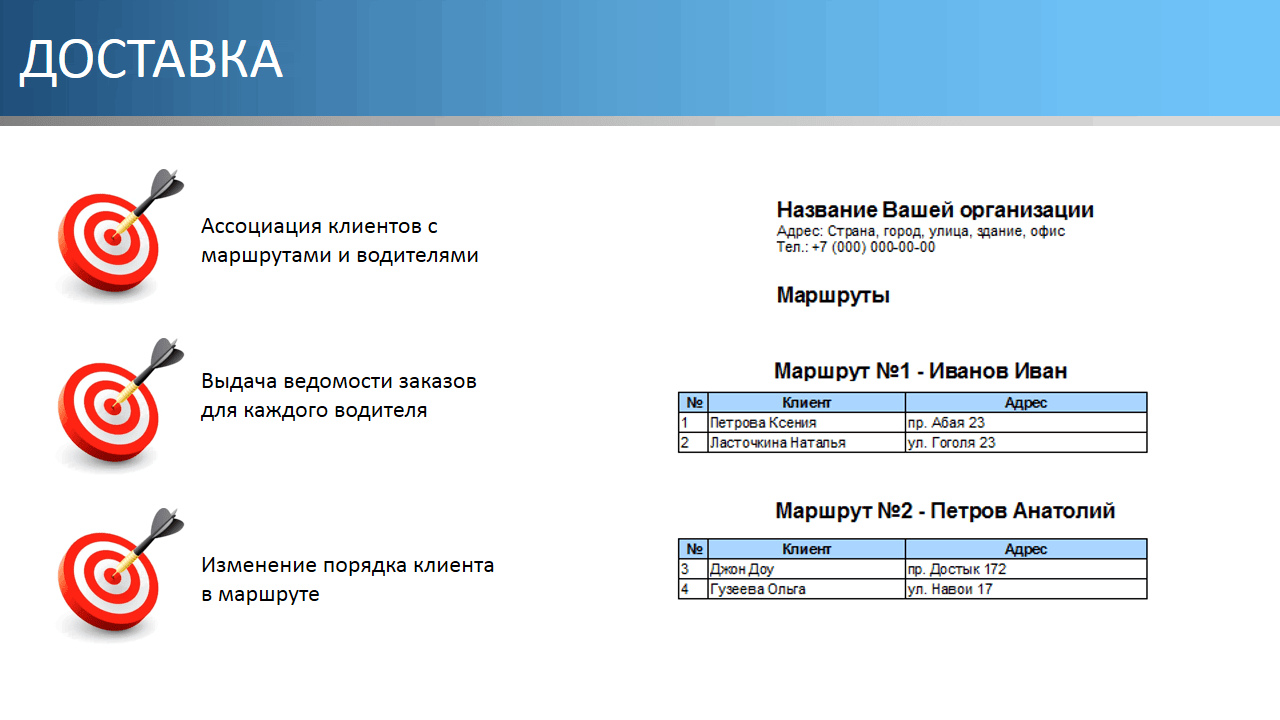The width and height of the screenshot is (1280, 720).
Task: Click the cell 'Петрова Ксения'
Action: [807, 422]
